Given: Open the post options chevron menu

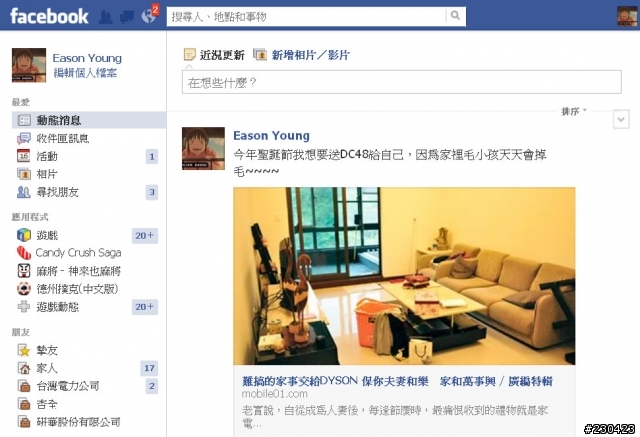Looking at the screenshot, I should (621, 120).
